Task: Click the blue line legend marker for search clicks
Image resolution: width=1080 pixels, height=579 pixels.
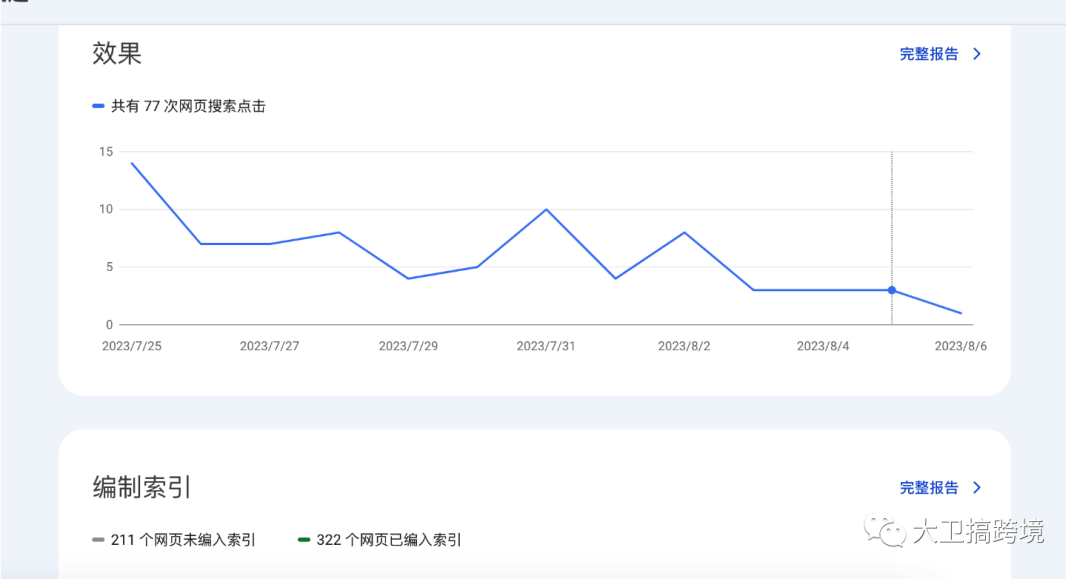Action: (x=97, y=104)
